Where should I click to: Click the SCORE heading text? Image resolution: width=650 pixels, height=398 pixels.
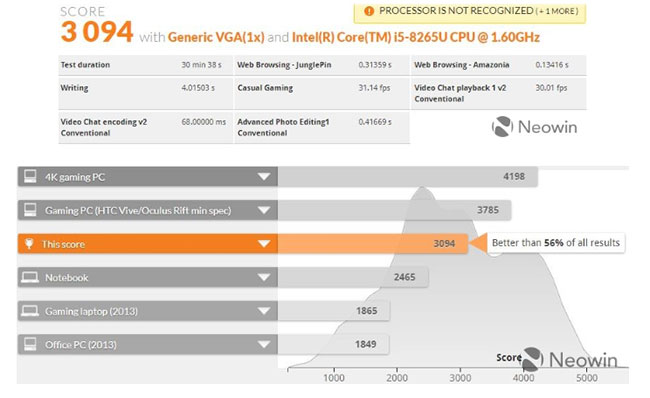[82, 12]
